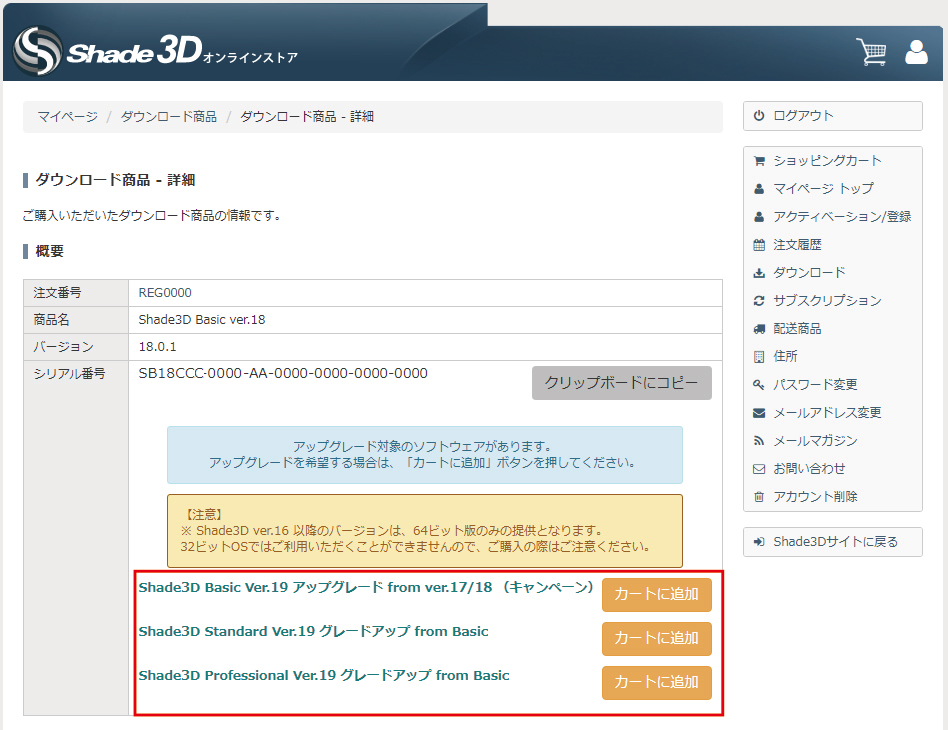Viewport: 948px width, 730px height.
Task: Select アカウント削除 in sidebar
Action: [815, 497]
